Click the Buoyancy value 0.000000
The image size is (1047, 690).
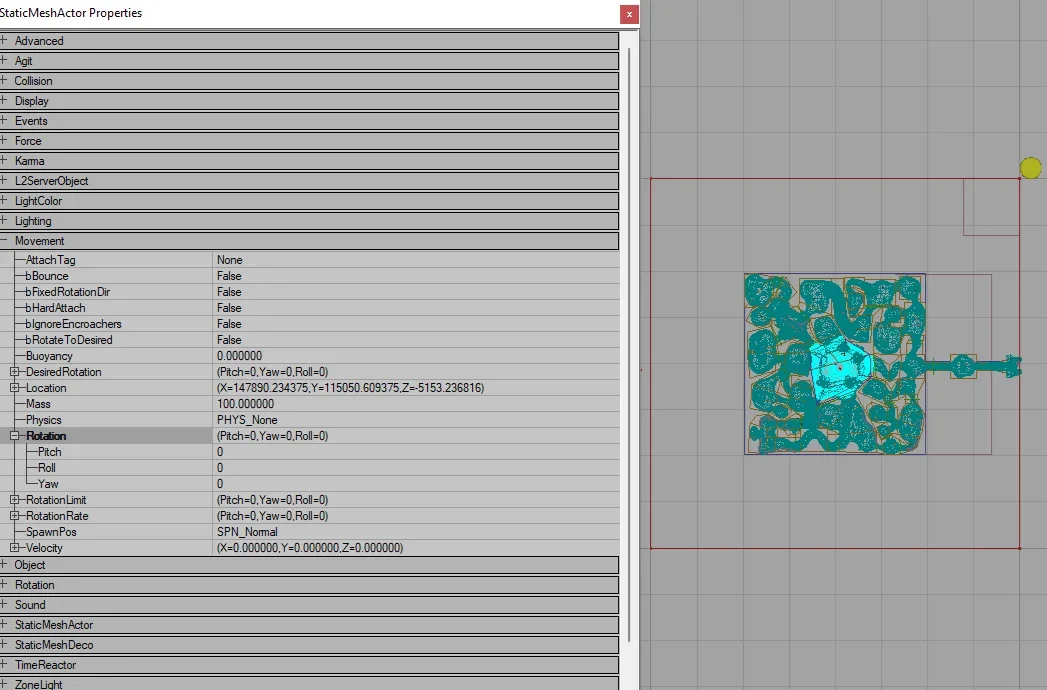(416, 356)
